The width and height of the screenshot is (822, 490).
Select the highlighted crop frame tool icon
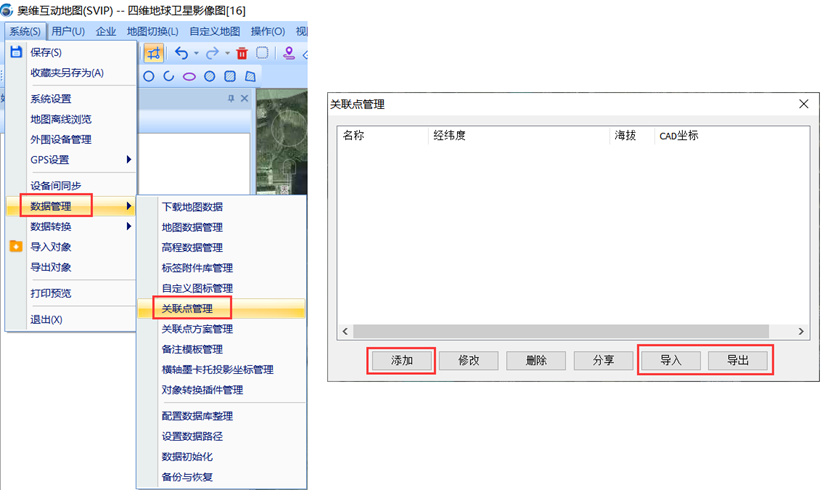(154, 53)
